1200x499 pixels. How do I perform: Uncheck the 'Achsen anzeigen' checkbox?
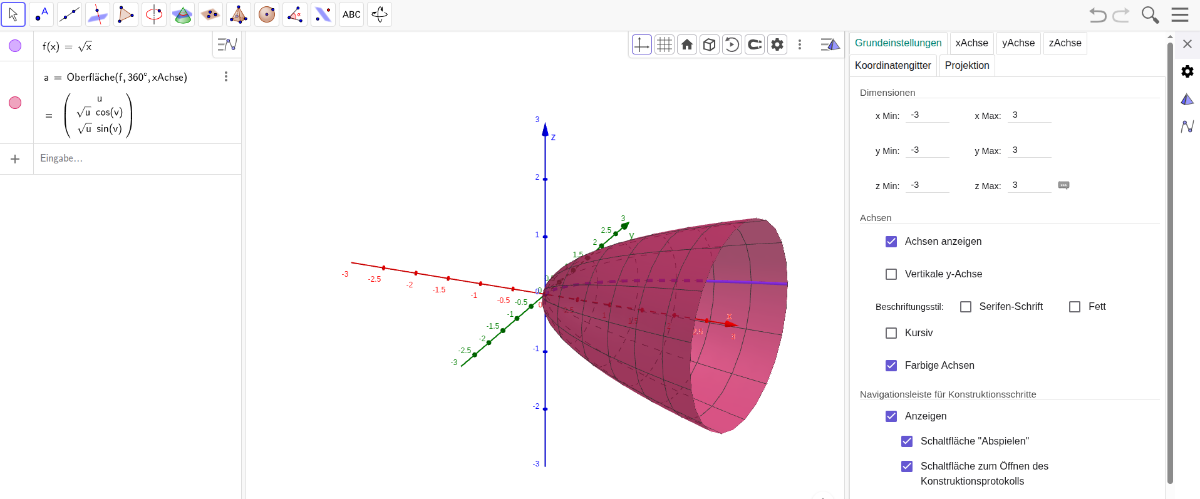click(891, 241)
